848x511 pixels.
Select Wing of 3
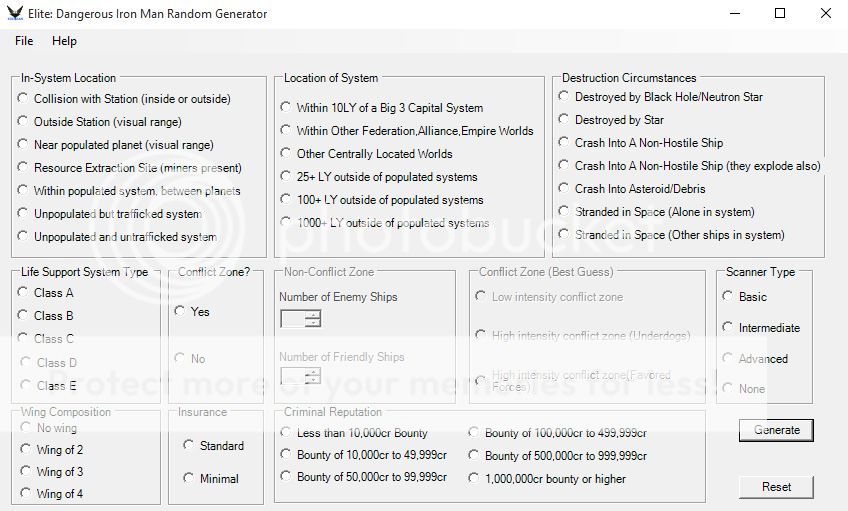pyautogui.click(x=52, y=472)
